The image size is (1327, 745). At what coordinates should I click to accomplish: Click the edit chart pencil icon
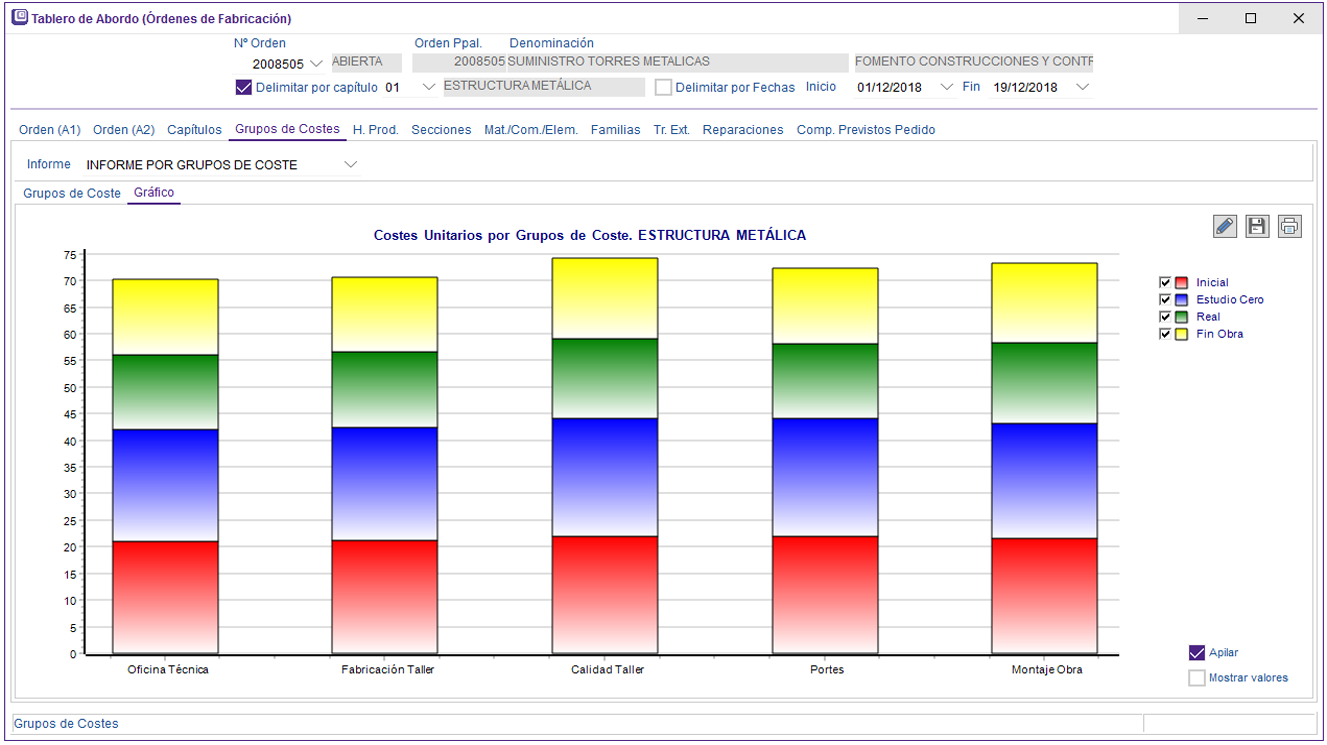coord(1224,226)
